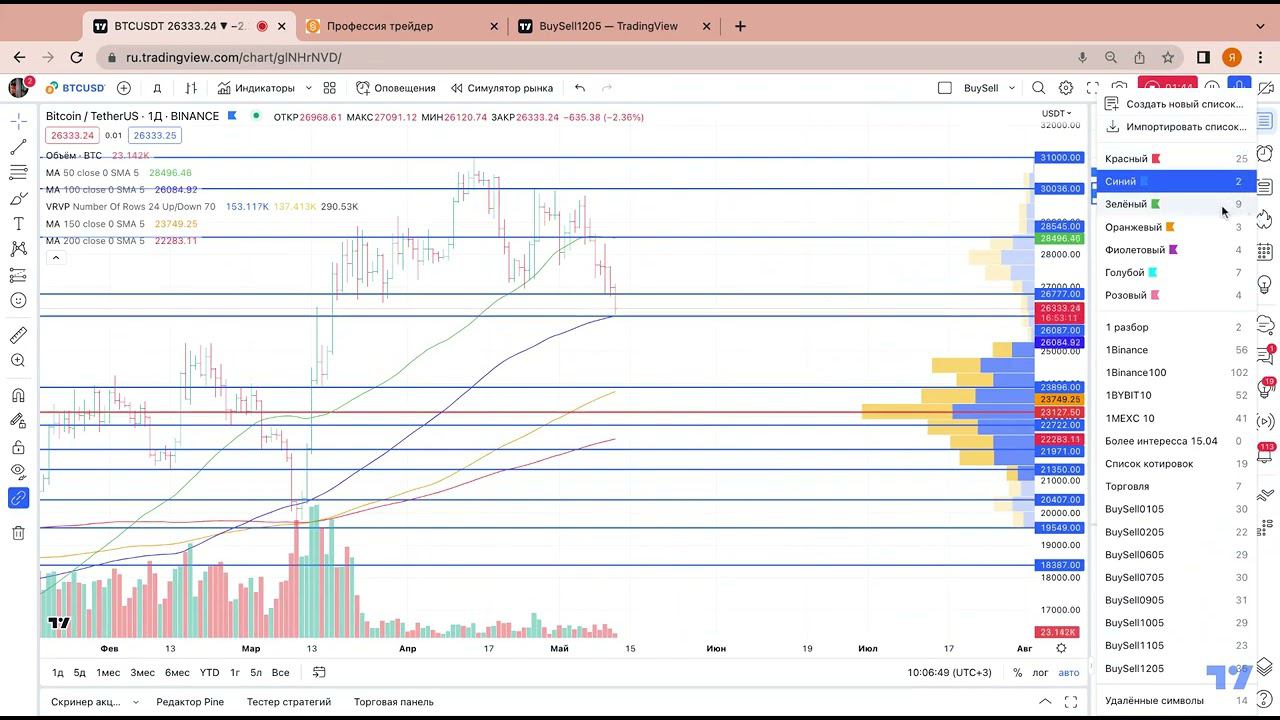
Task: Open the candle chart type selector
Action: pos(191,88)
